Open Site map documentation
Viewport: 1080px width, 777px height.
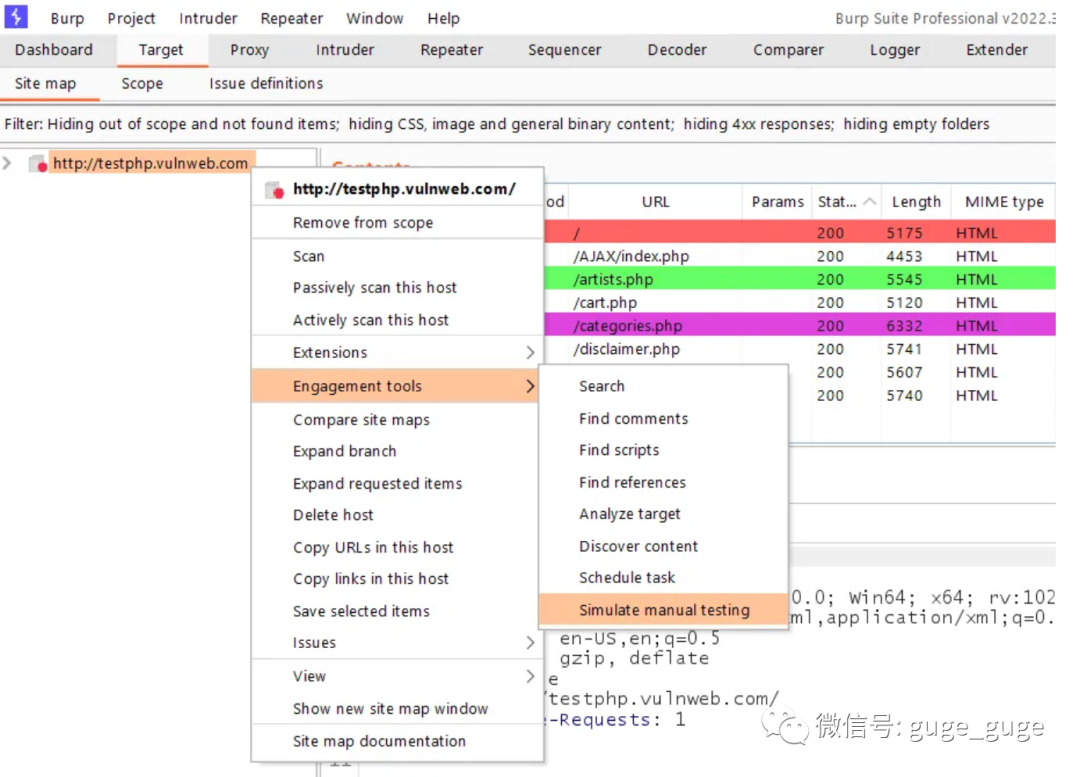(397, 741)
